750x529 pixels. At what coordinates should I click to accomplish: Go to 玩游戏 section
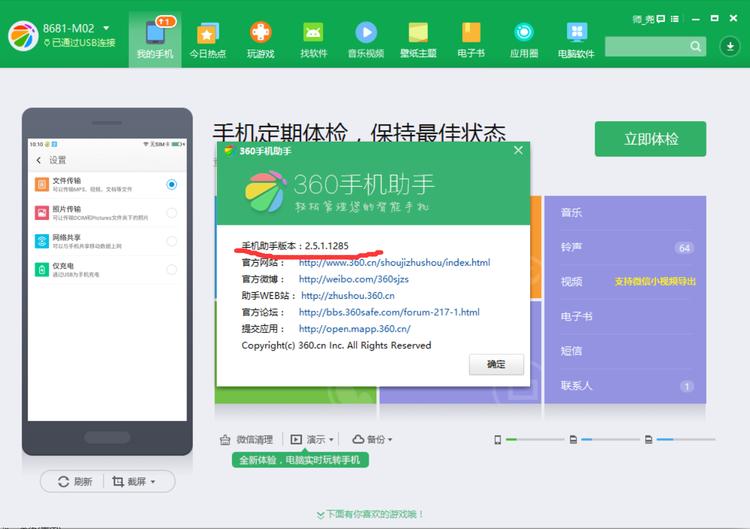pyautogui.click(x=261, y=40)
